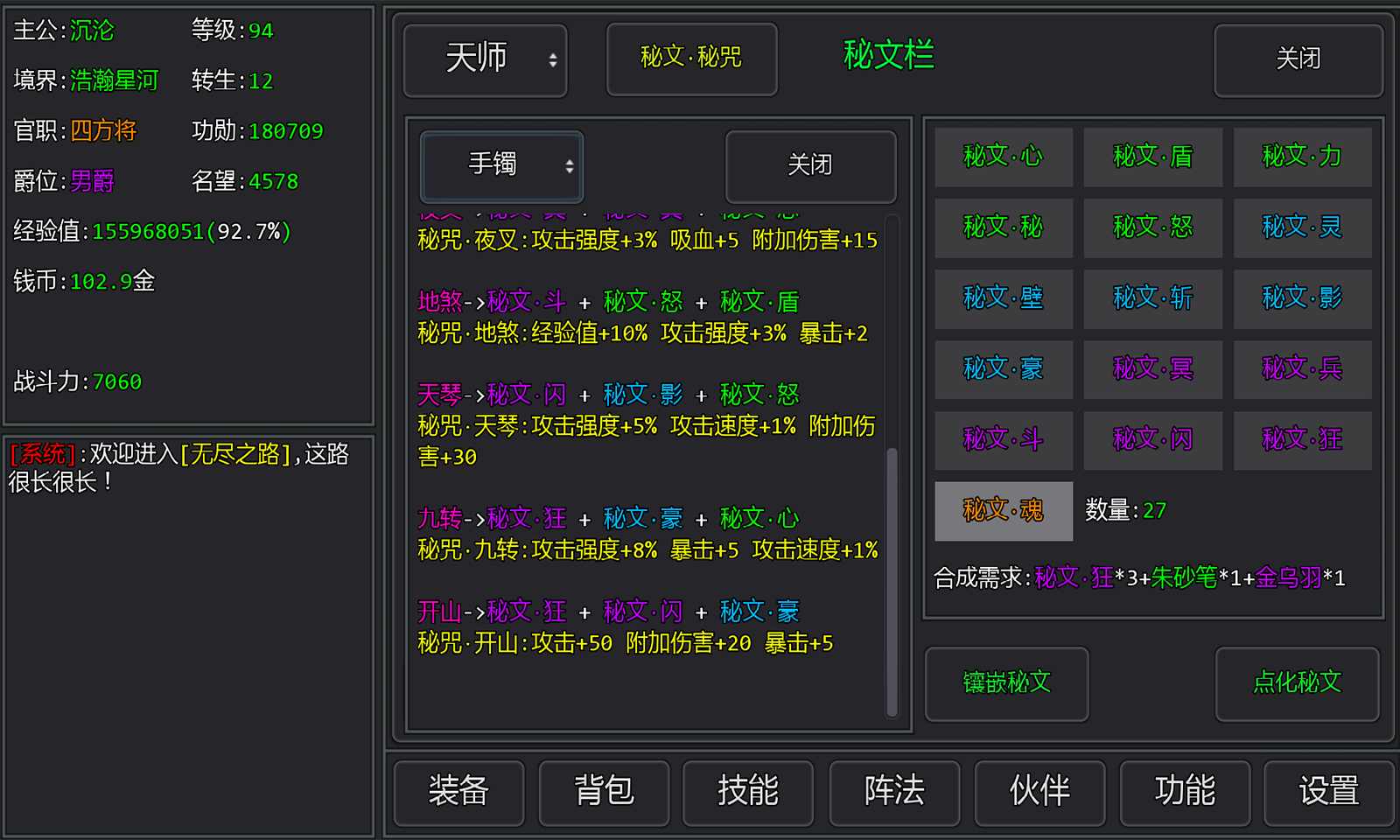1400x840 pixels.
Task: Select the highlighted 秘文·魂 rune tile
Action: coord(1003,510)
